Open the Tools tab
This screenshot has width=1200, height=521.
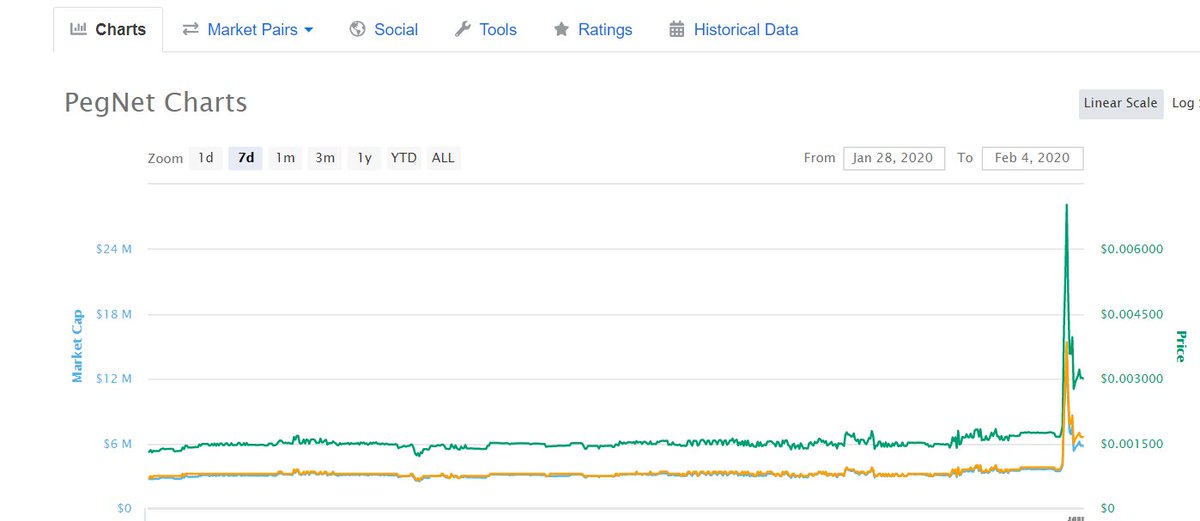point(486,29)
